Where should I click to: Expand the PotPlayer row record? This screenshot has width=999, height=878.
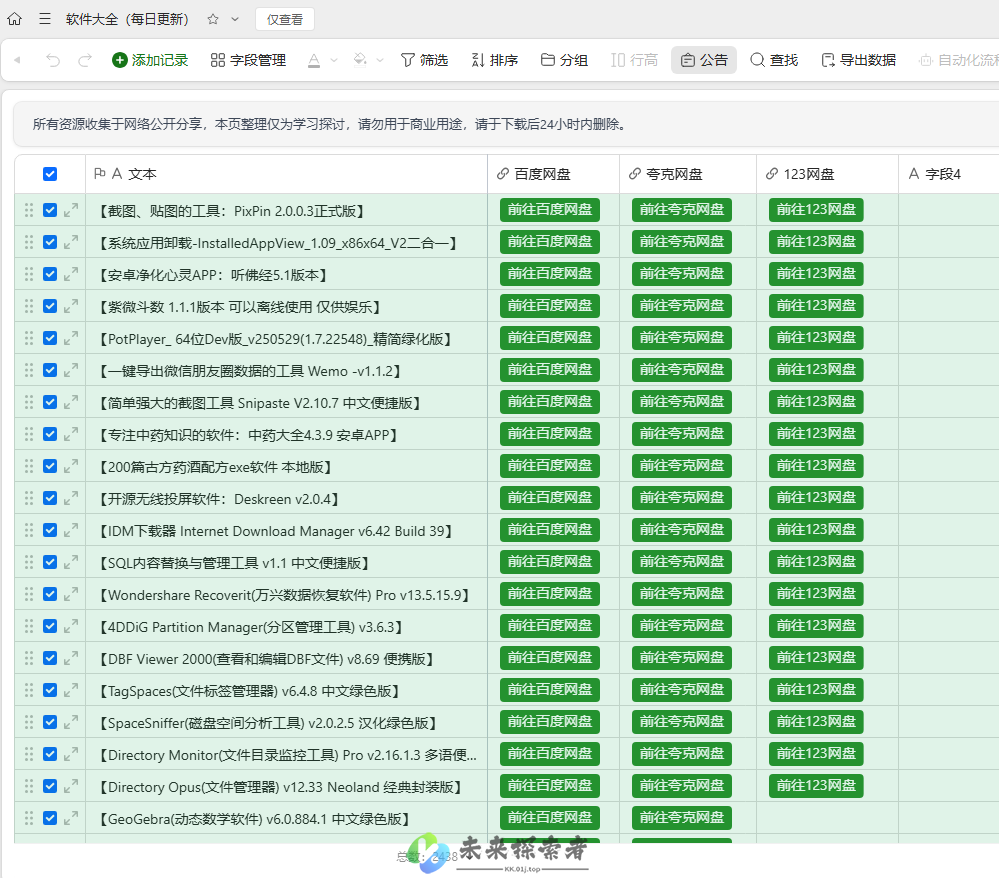(x=71, y=338)
